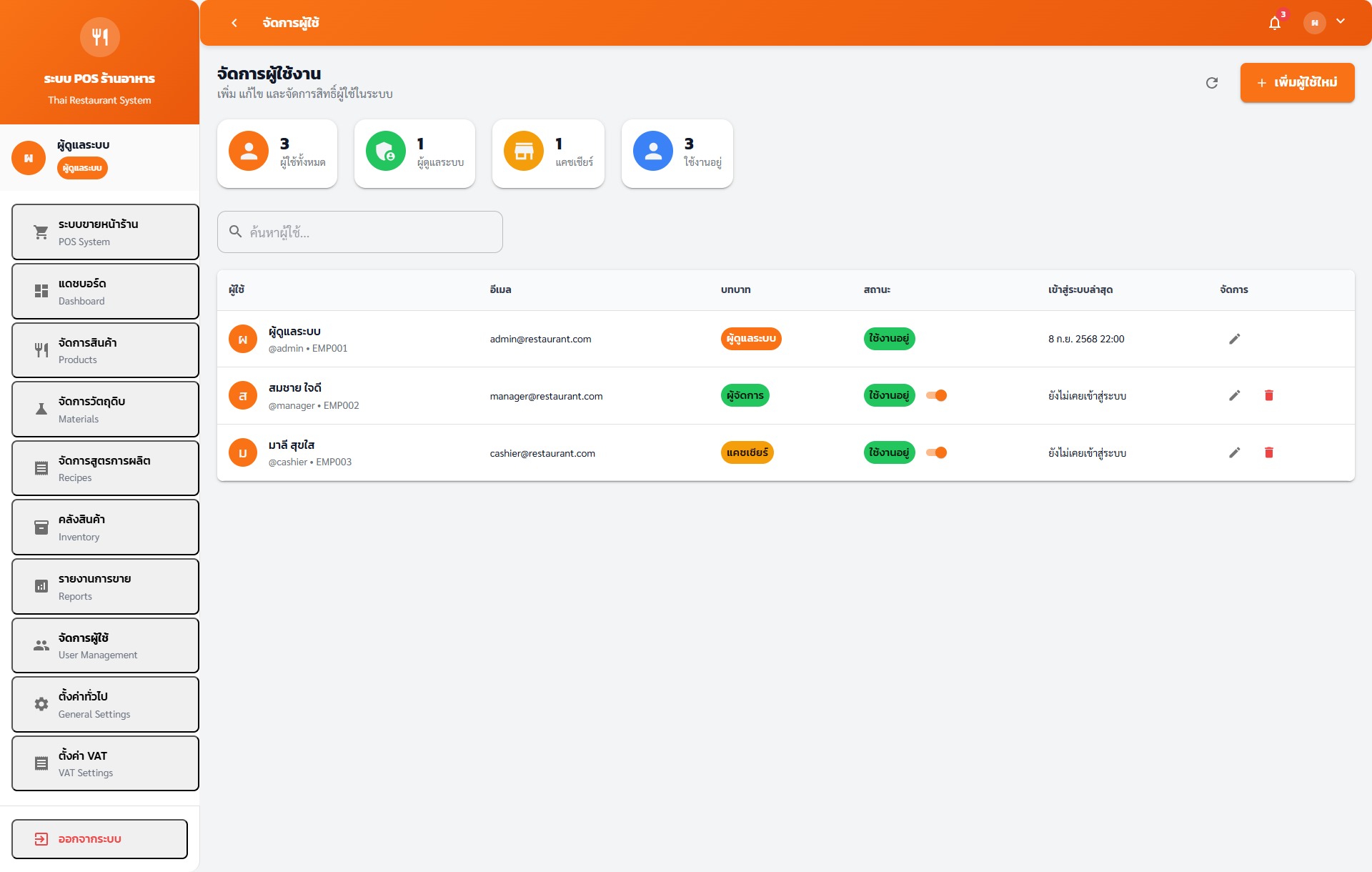Open the Inventory menu in the sidebar
Image resolution: width=1372 pixels, height=872 pixels.
[x=105, y=527]
